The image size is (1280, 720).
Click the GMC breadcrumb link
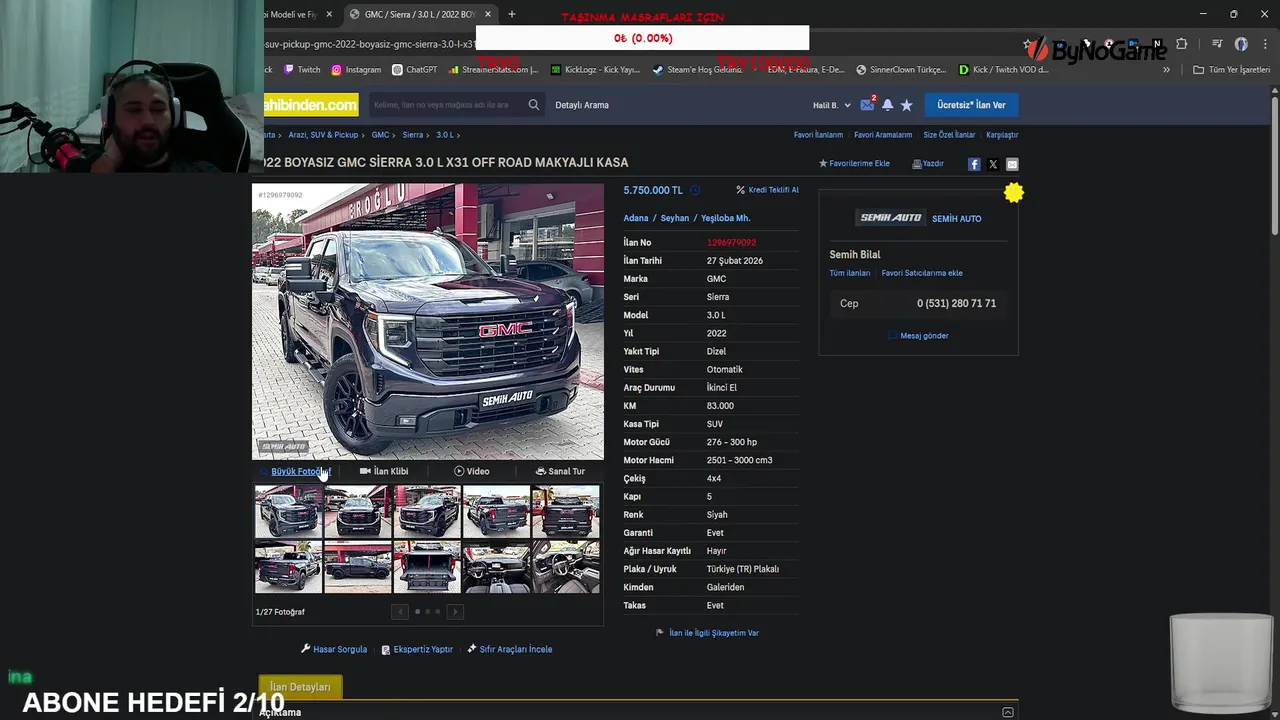pos(380,135)
